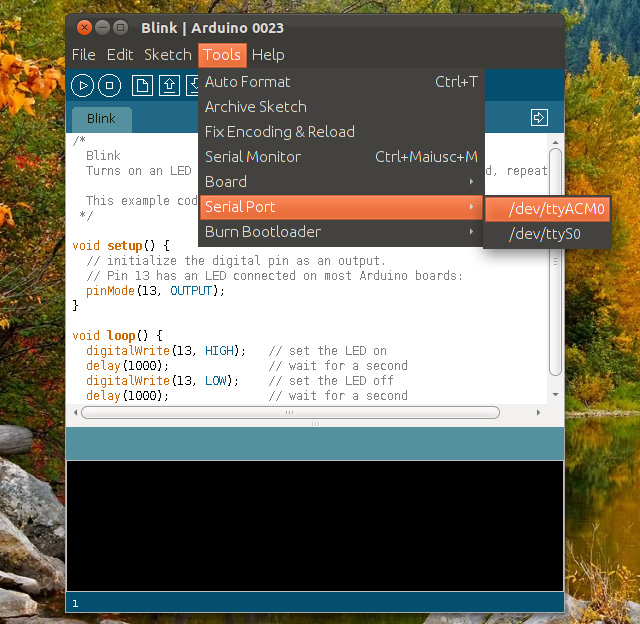Click the New sketch toolbar icon

(x=143, y=86)
